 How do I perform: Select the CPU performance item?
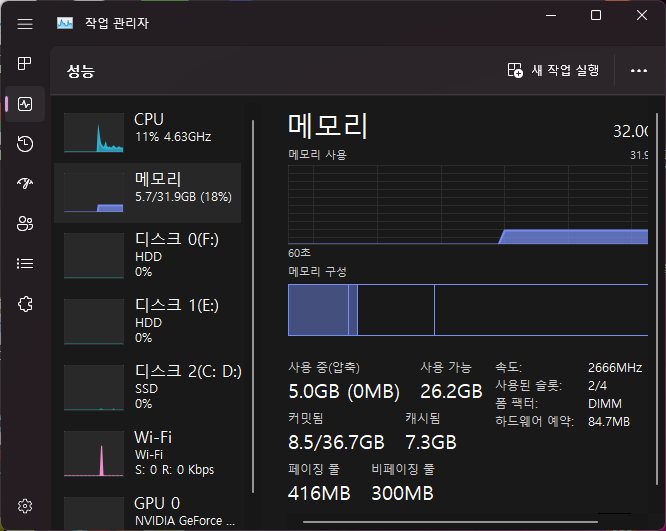point(147,132)
